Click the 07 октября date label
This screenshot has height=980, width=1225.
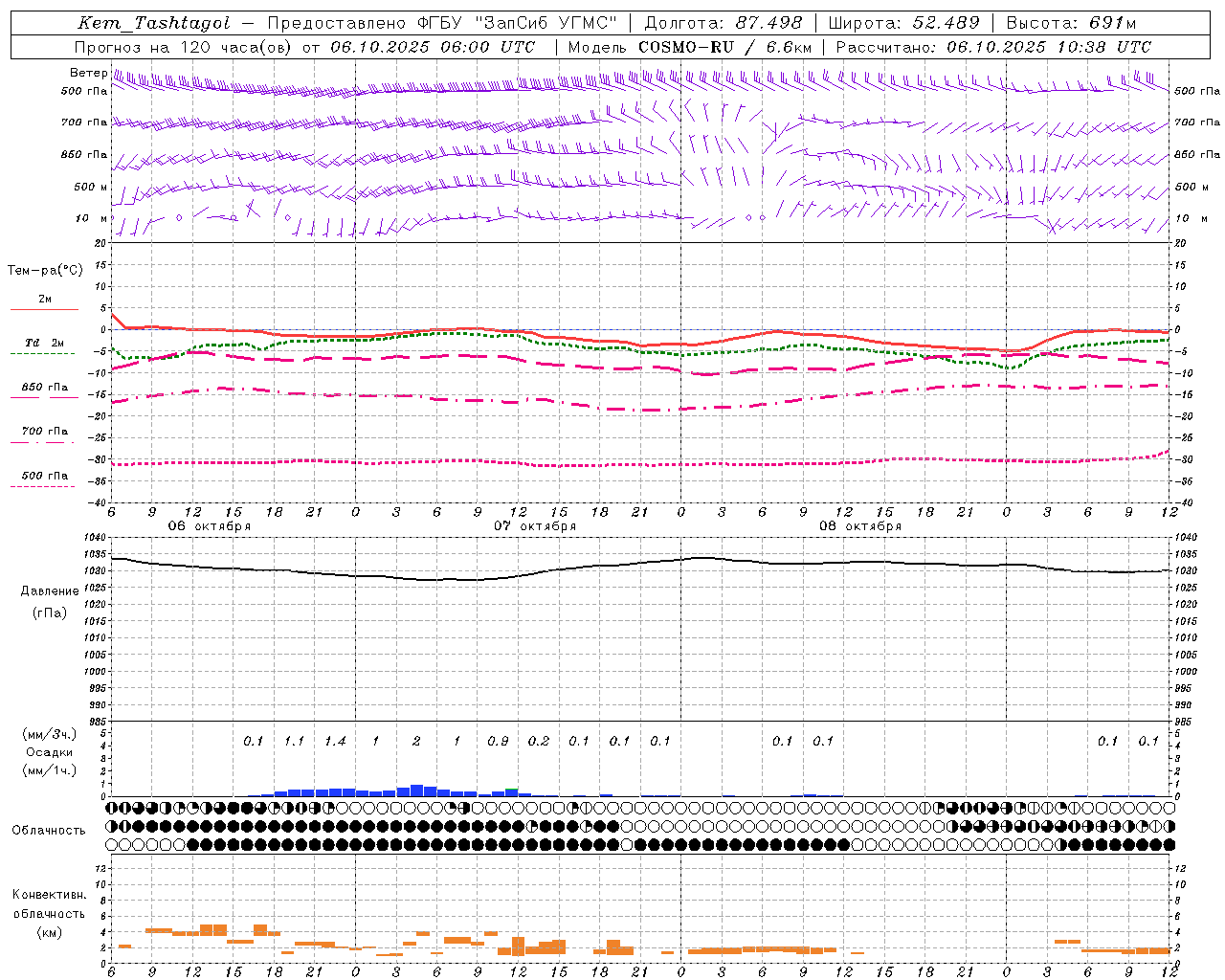pyautogui.click(x=534, y=526)
